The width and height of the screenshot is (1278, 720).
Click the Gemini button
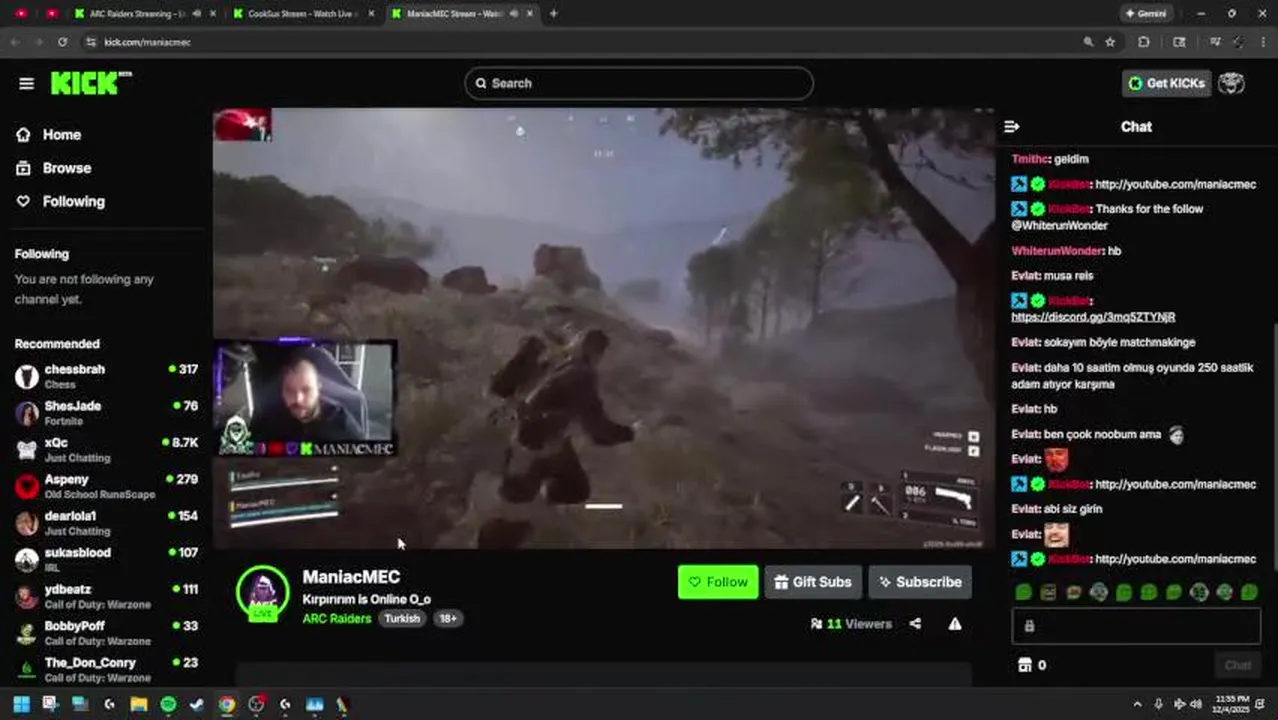pos(1146,14)
